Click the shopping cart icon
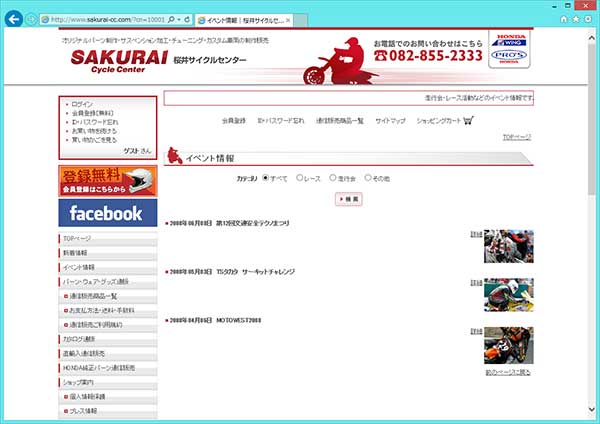Viewport: 600px width, 424px height. click(468, 121)
